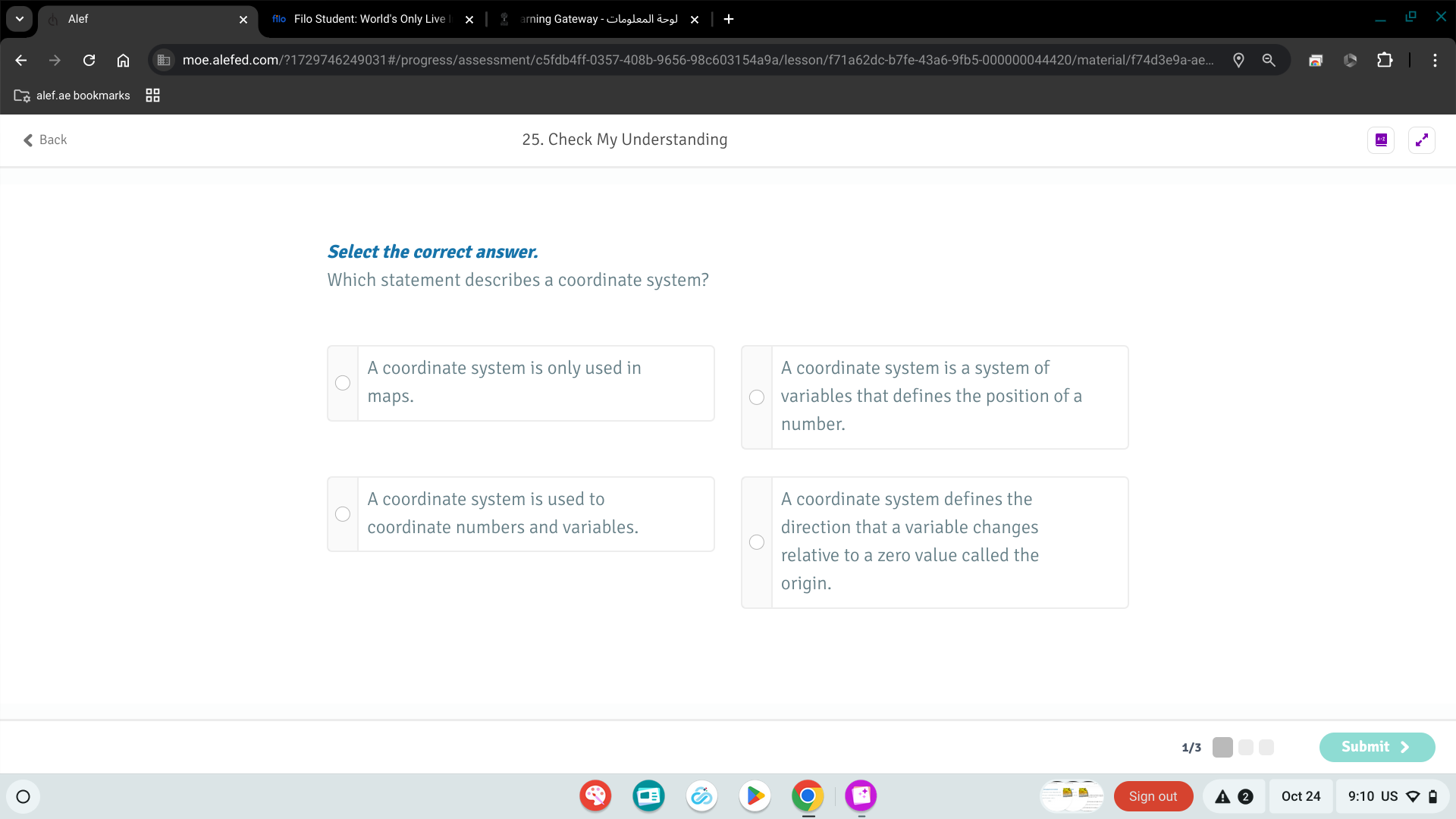Click the Submit button
Screen dimensions: 1456x819
pyautogui.click(x=1376, y=747)
